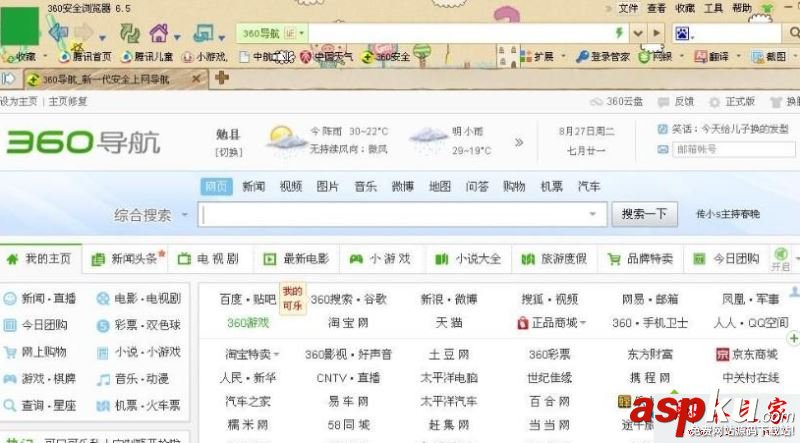Click [切换] to switch city
The image size is (800, 443).
pos(229,152)
